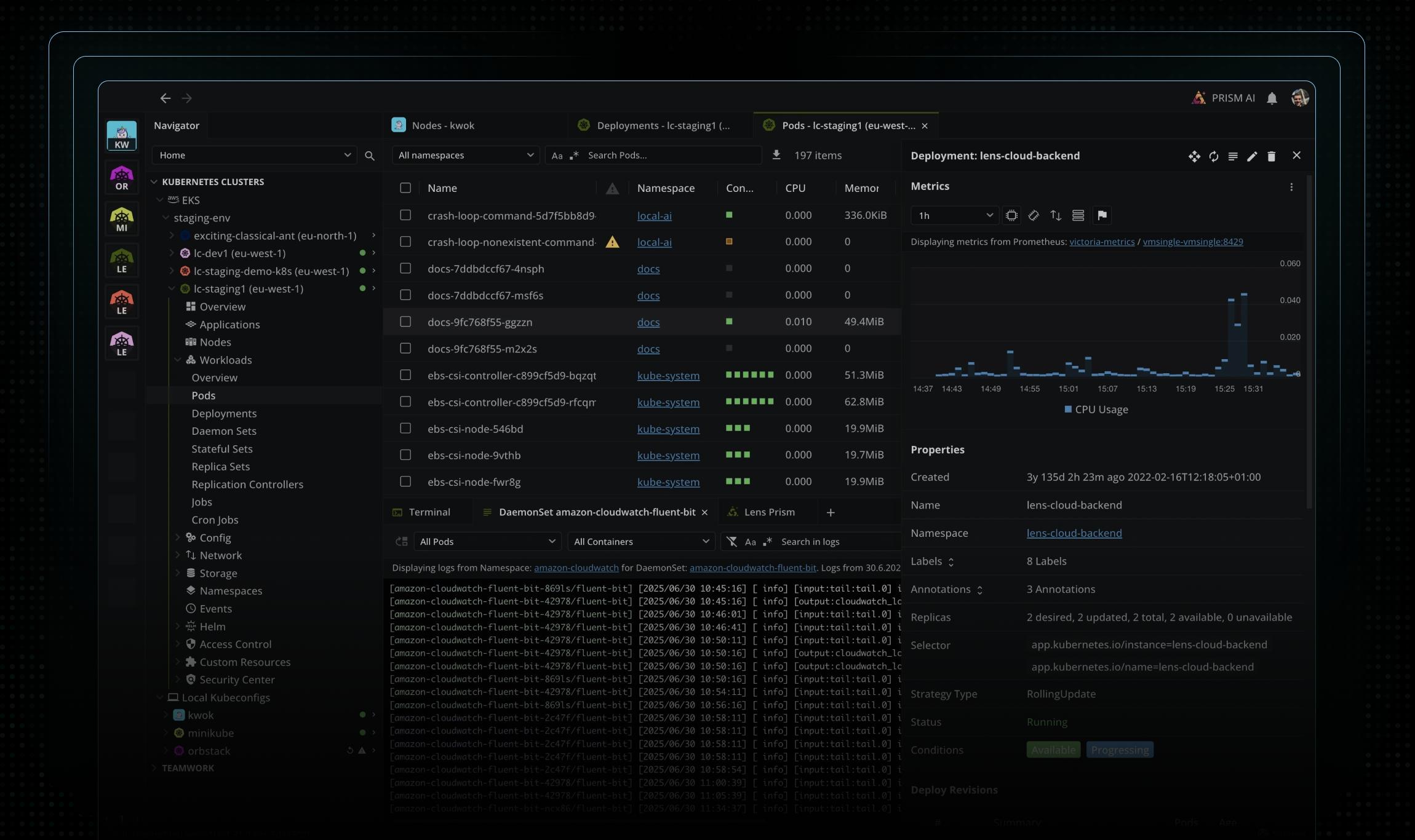Open the OR cluster hotbar icon
Image resolution: width=1415 pixels, height=840 pixels.
coord(122,178)
